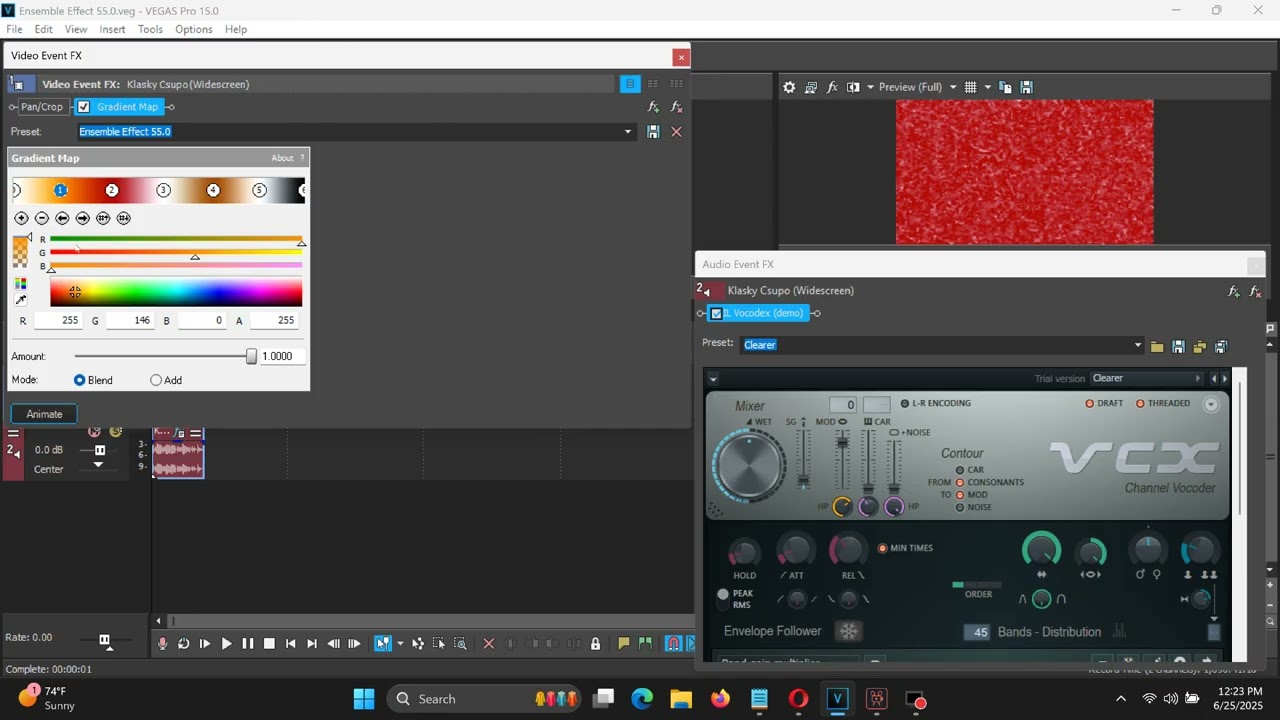The height and width of the screenshot is (720, 1280).
Task: Delete selection with red X tool
Action: tap(489, 644)
